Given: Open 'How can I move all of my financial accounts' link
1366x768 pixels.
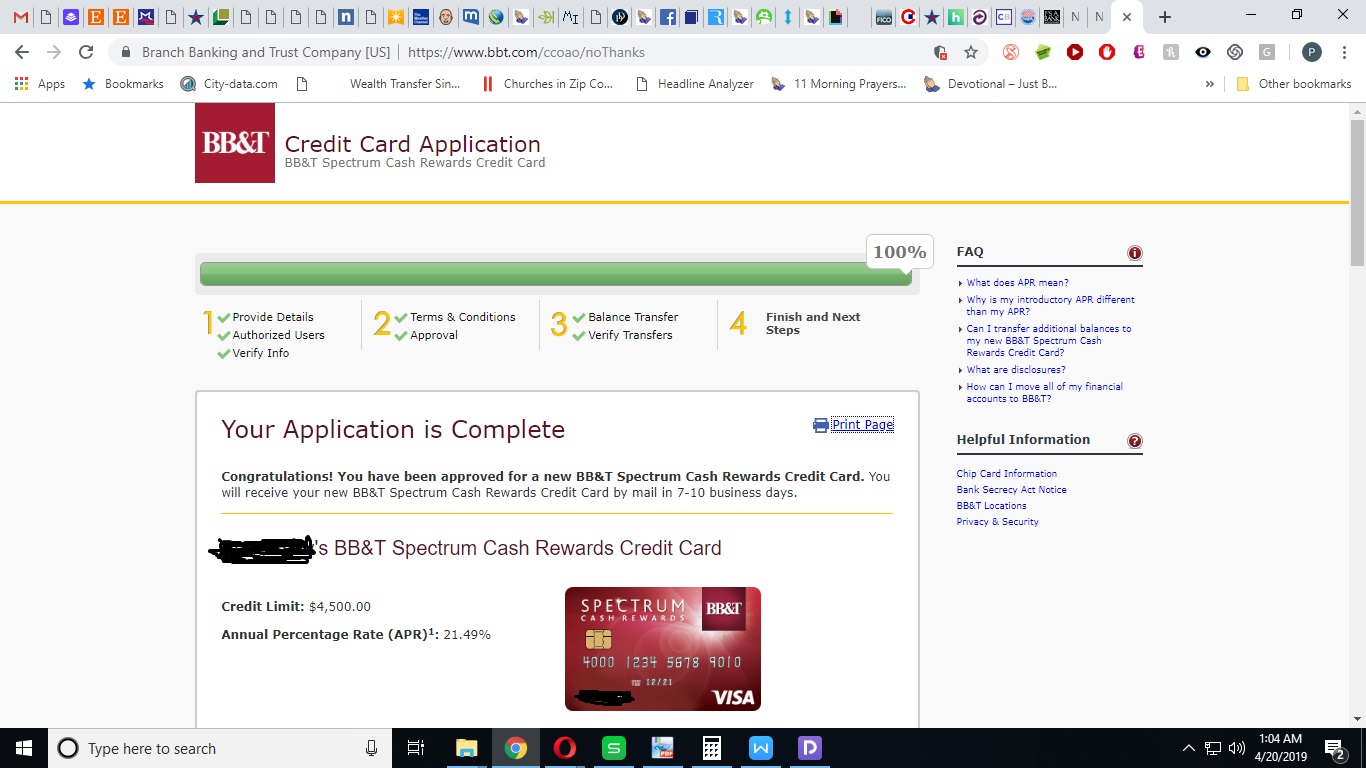Looking at the screenshot, I should [x=1044, y=392].
